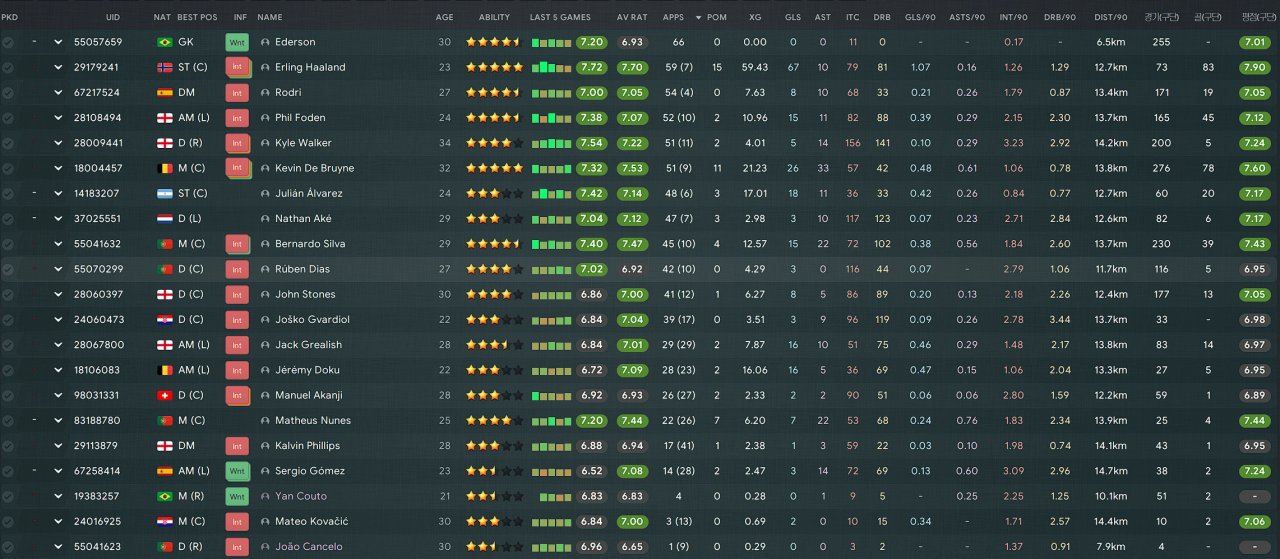The image size is (1280, 559).
Task: Open Rúben Dias player profile link
Action: [302, 269]
